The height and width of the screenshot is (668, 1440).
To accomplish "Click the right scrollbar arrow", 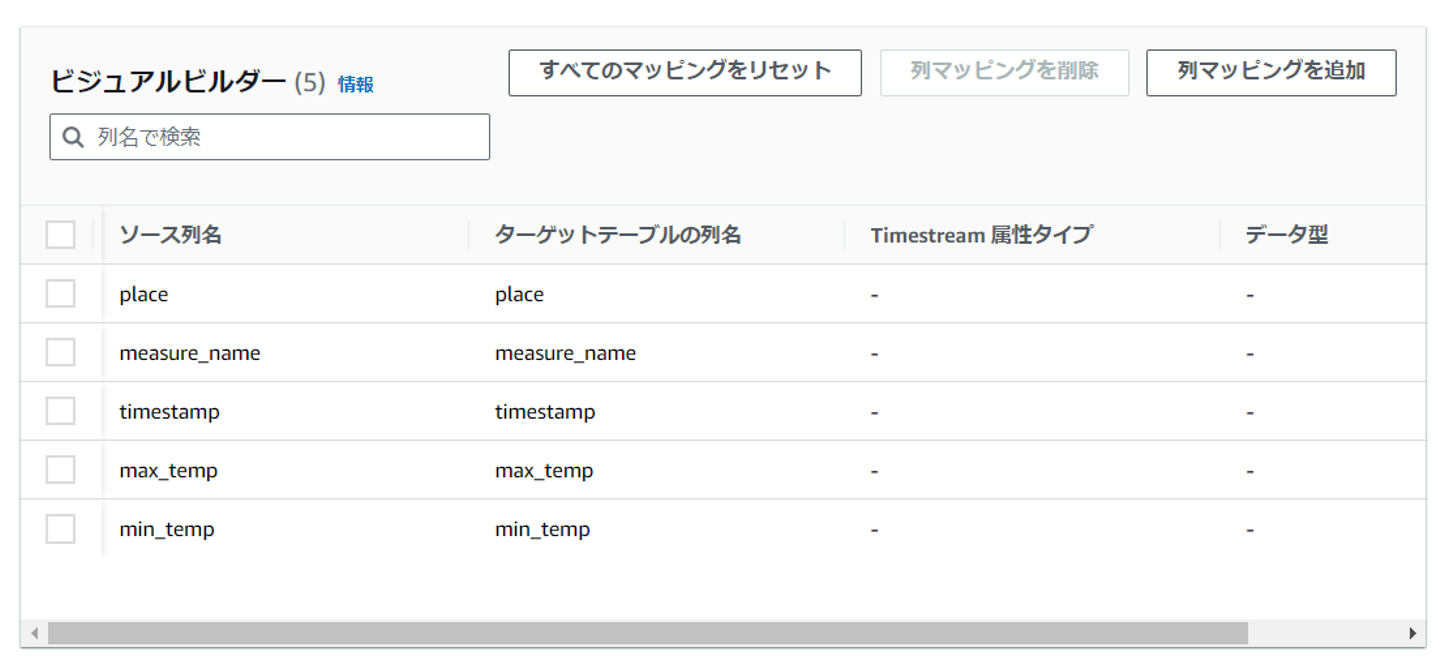I will (1412, 633).
